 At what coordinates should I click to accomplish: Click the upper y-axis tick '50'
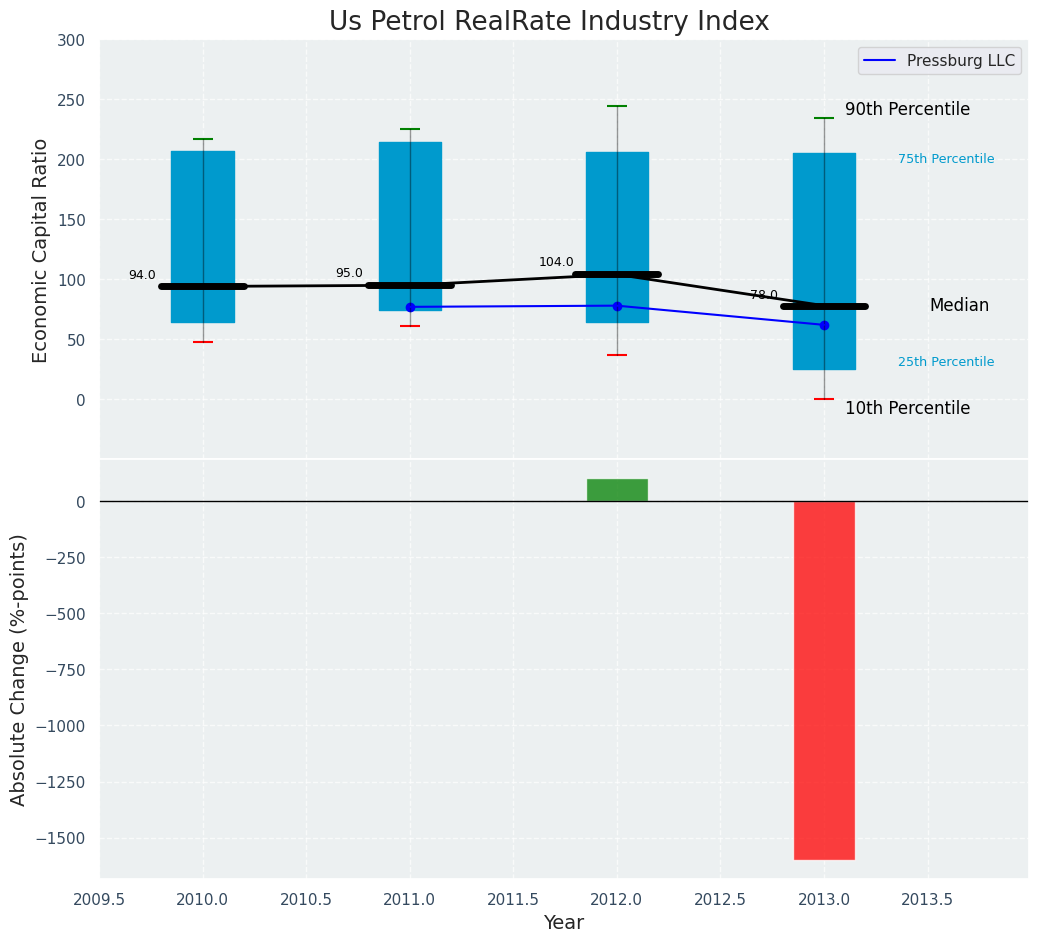(76, 340)
